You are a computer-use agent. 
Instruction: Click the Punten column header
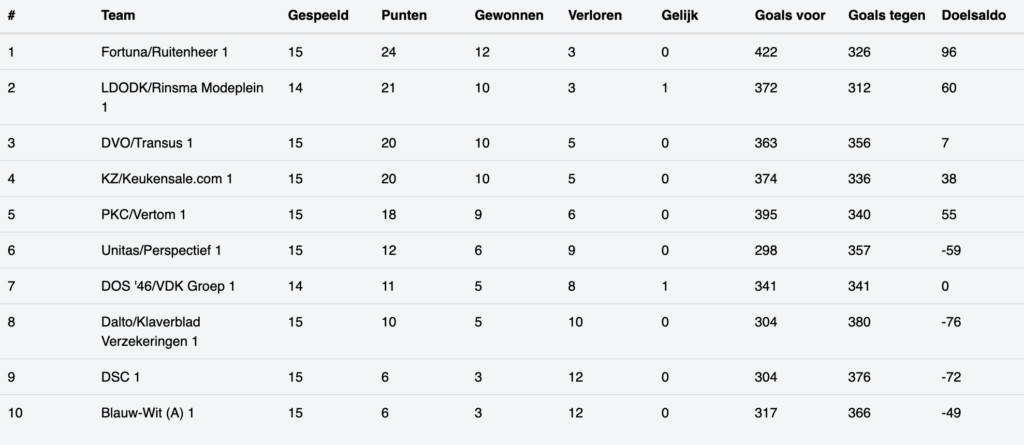[405, 16]
